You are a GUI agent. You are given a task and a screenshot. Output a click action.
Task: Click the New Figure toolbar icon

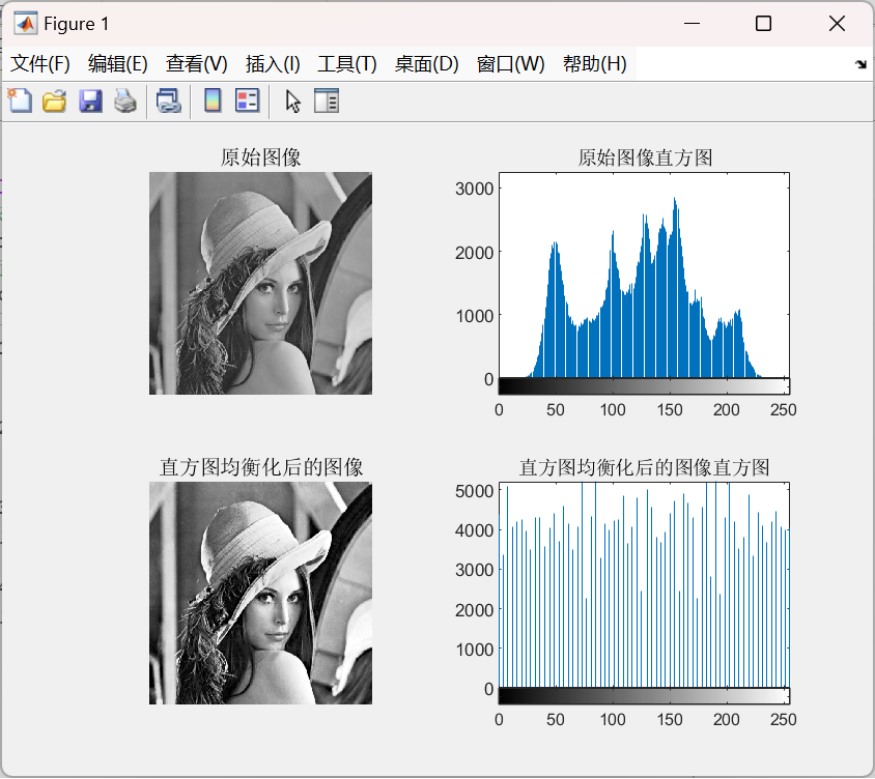(20, 101)
